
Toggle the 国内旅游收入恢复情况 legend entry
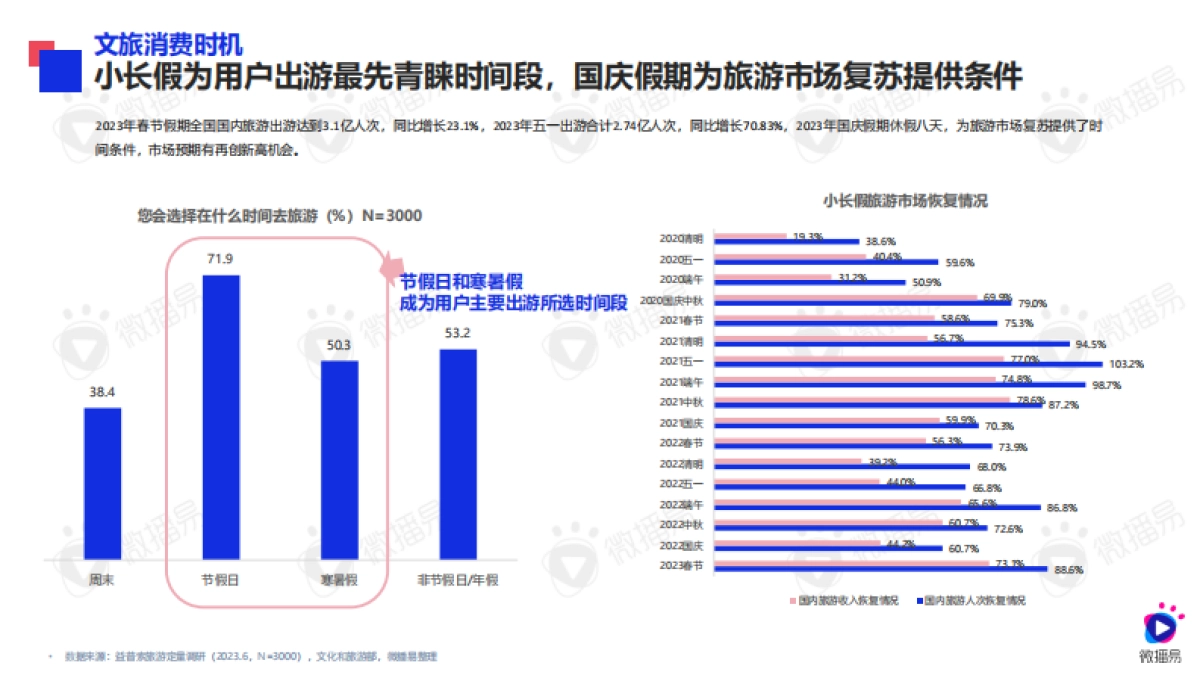pyautogui.click(x=850, y=598)
